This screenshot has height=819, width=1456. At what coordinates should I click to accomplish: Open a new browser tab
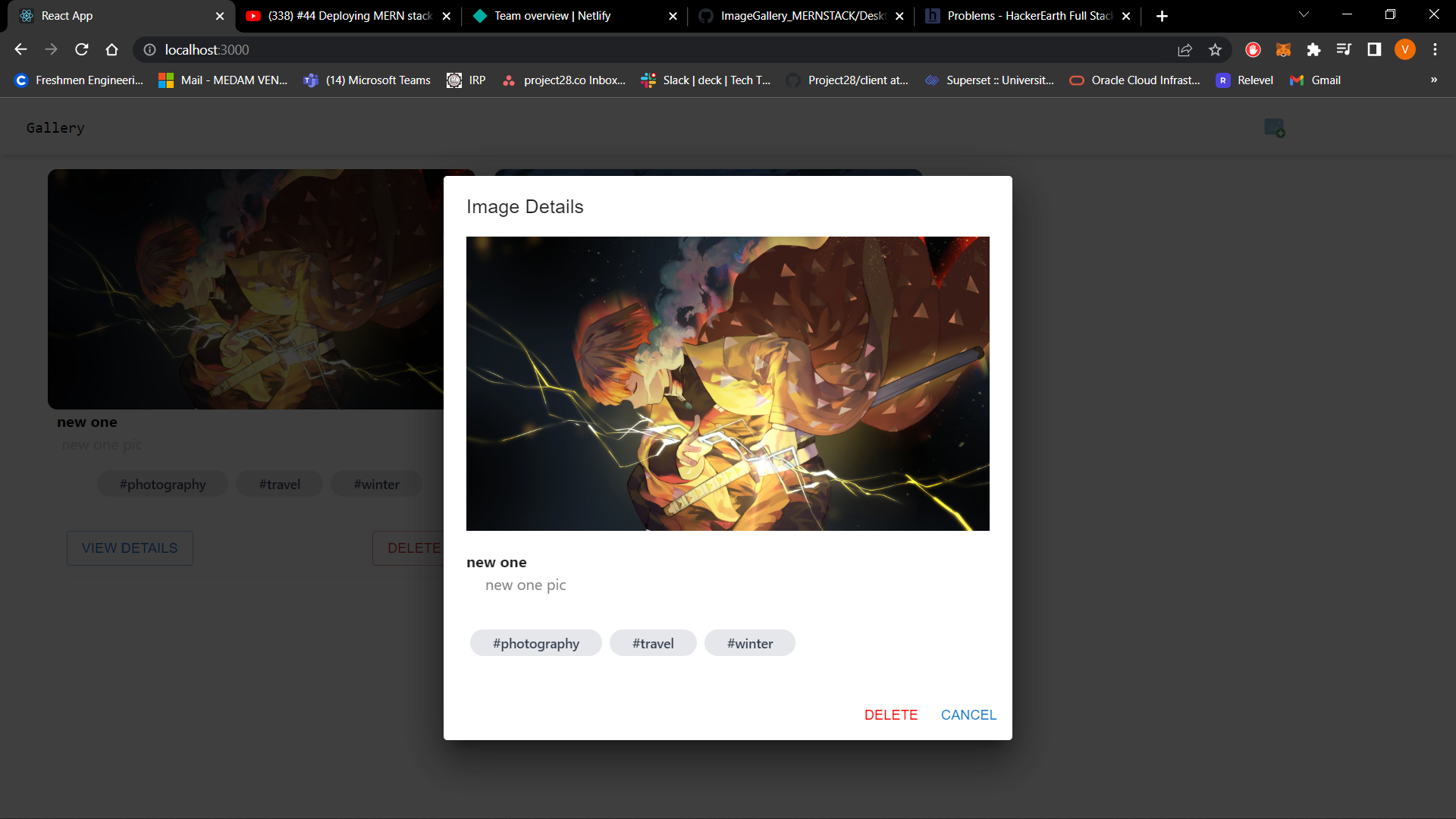(1162, 16)
